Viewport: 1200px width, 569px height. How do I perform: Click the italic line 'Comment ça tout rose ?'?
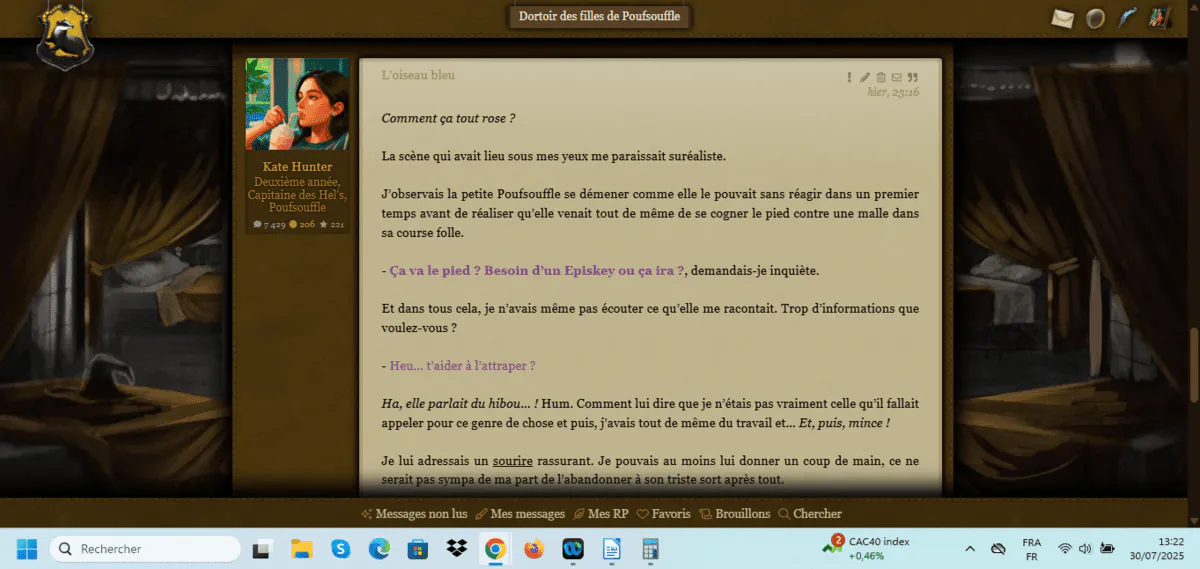(x=448, y=118)
